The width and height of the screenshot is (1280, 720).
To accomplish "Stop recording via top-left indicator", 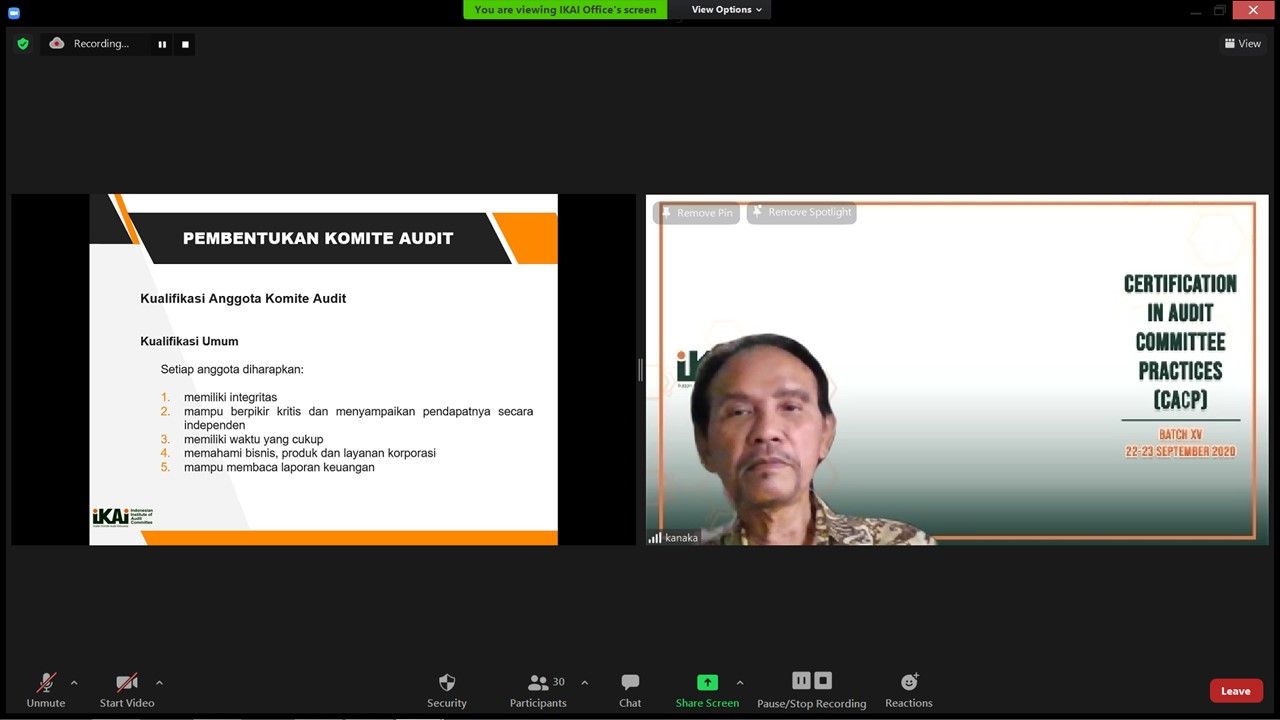I will (185, 44).
